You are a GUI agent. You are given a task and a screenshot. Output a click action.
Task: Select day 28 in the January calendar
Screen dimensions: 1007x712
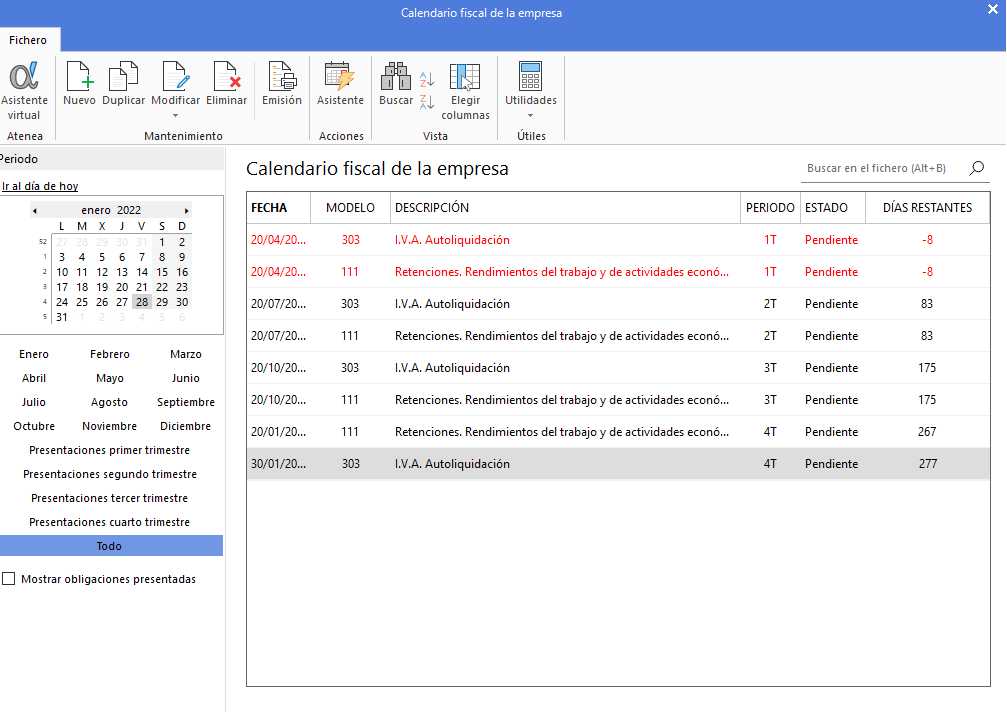pyautogui.click(x=142, y=302)
